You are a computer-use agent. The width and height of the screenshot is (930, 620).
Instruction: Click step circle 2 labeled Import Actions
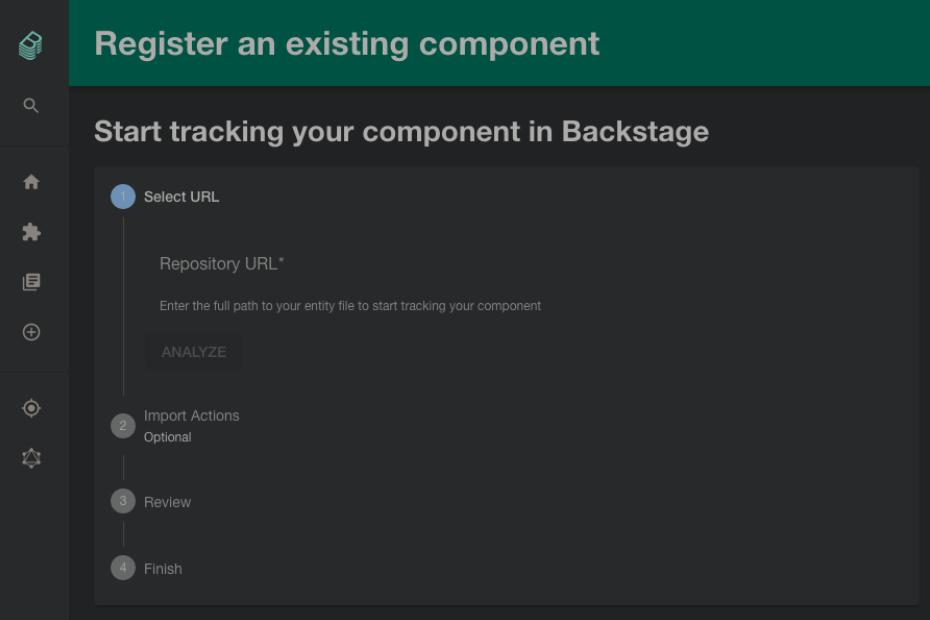[122, 425]
